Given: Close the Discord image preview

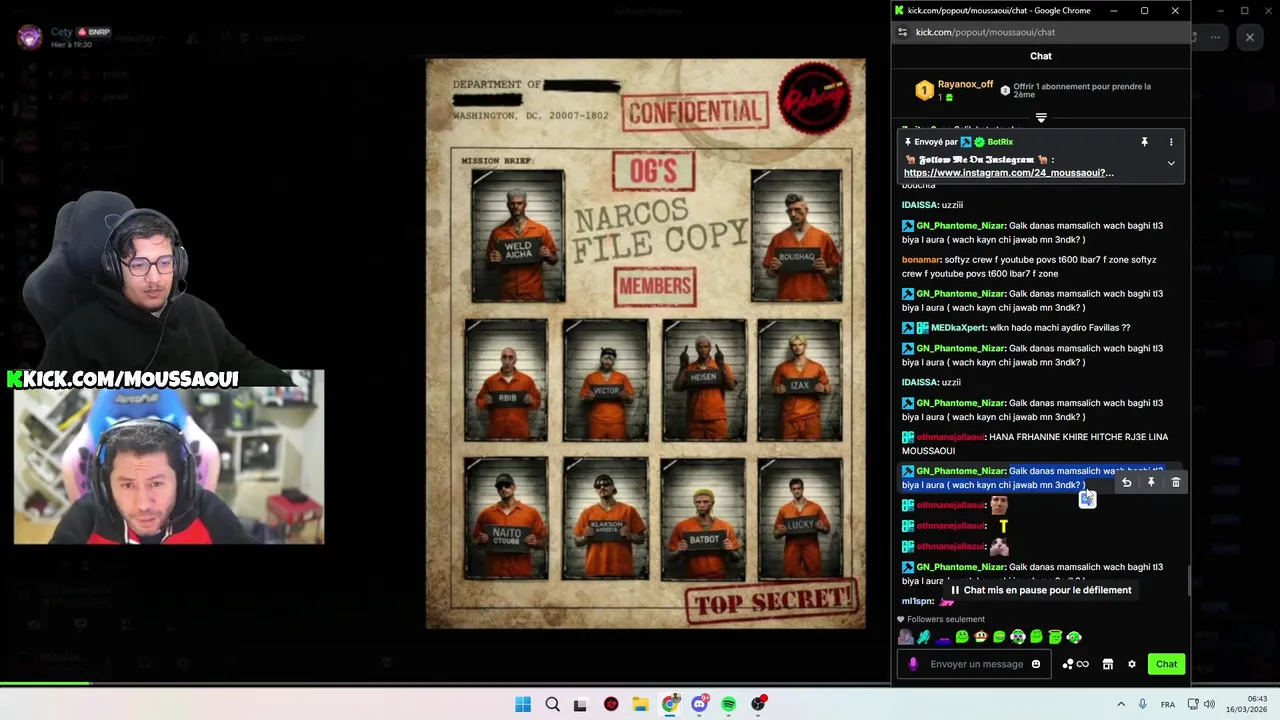Looking at the screenshot, I should click(1249, 37).
